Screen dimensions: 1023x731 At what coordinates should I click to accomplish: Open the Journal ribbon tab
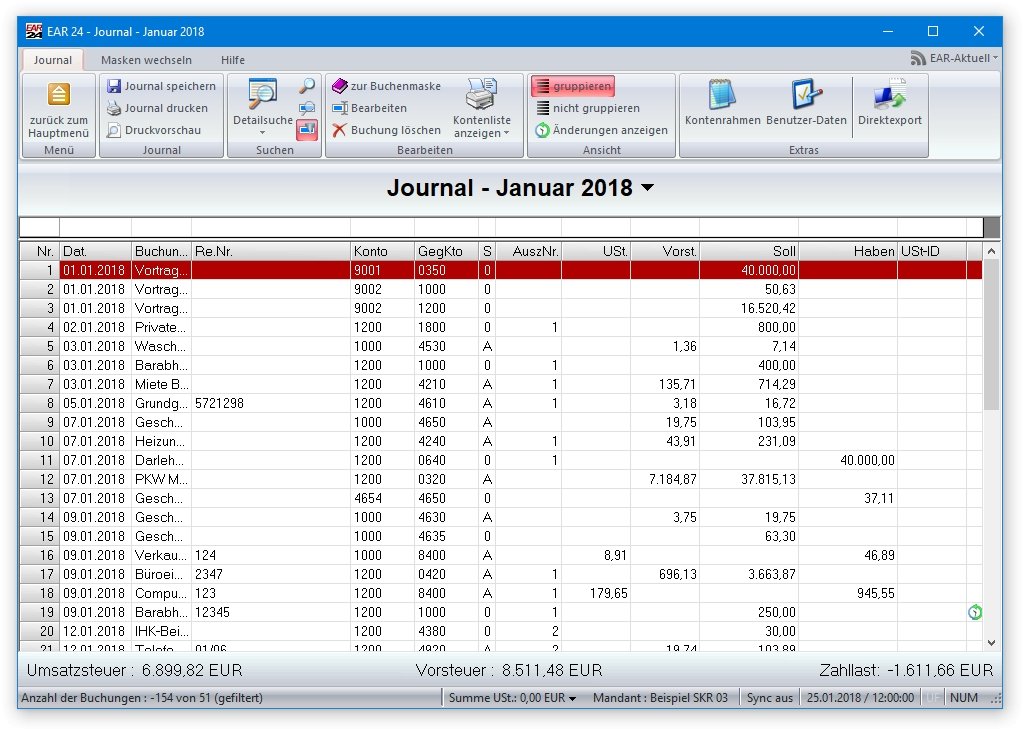[x=53, y=60]
